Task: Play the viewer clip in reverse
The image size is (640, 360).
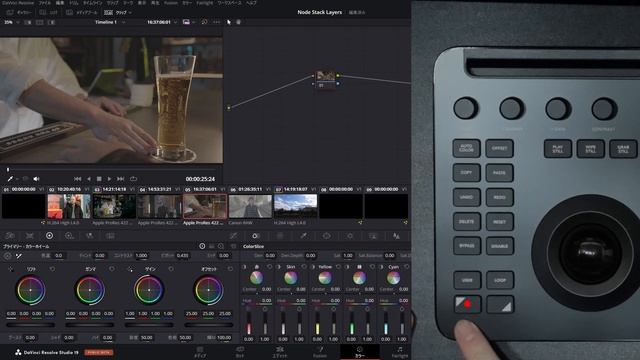Action: [x=88, y=179]
